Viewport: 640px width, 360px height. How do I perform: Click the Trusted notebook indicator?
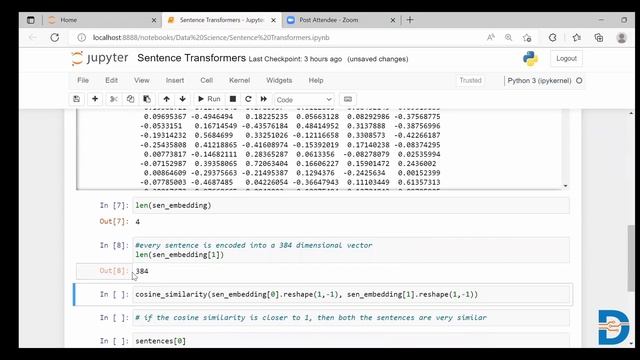click(x=470, y=80)
